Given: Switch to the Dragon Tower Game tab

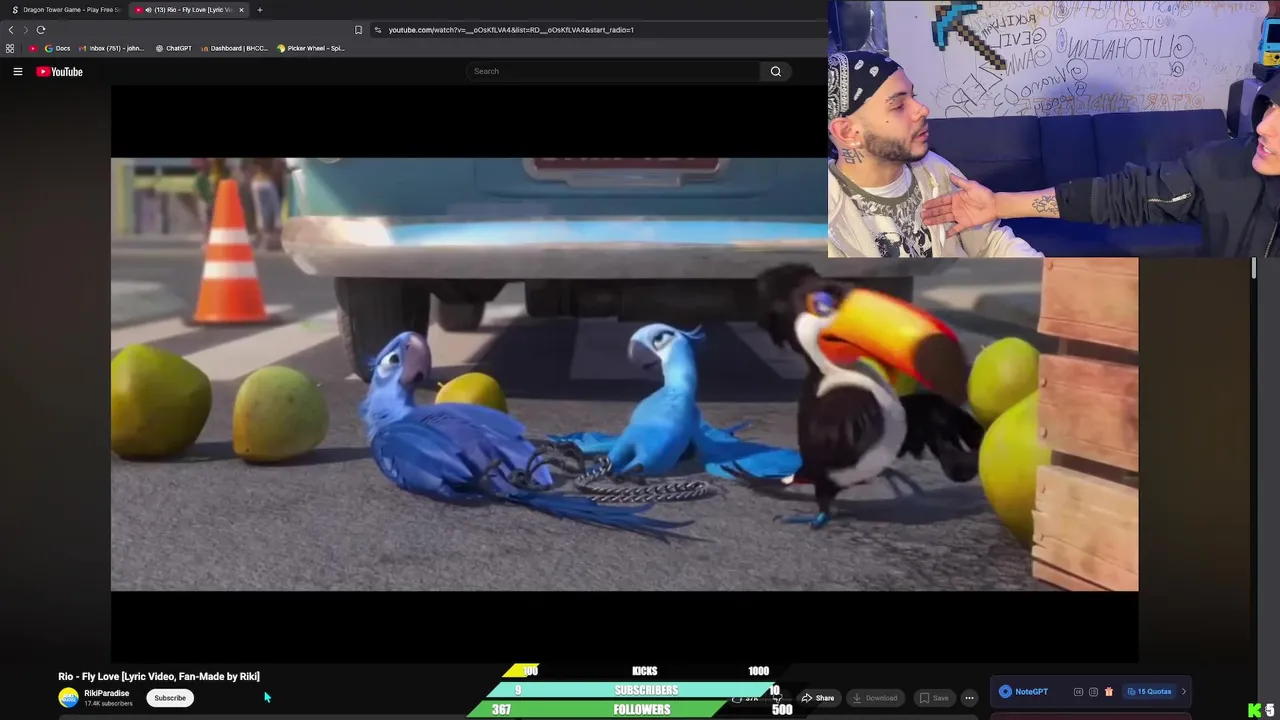Looking at the screenshot, I should coord(65,10).
